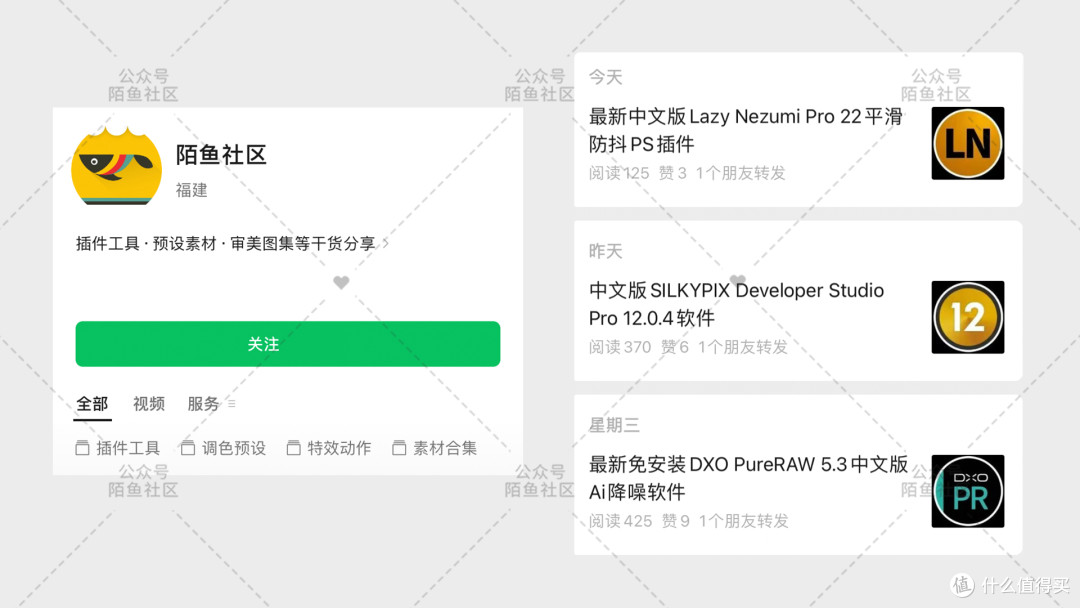The height and width of the screenshot is (608, 1080).
Task: Click the 今天 date label
Action: [x=605, y=77]
